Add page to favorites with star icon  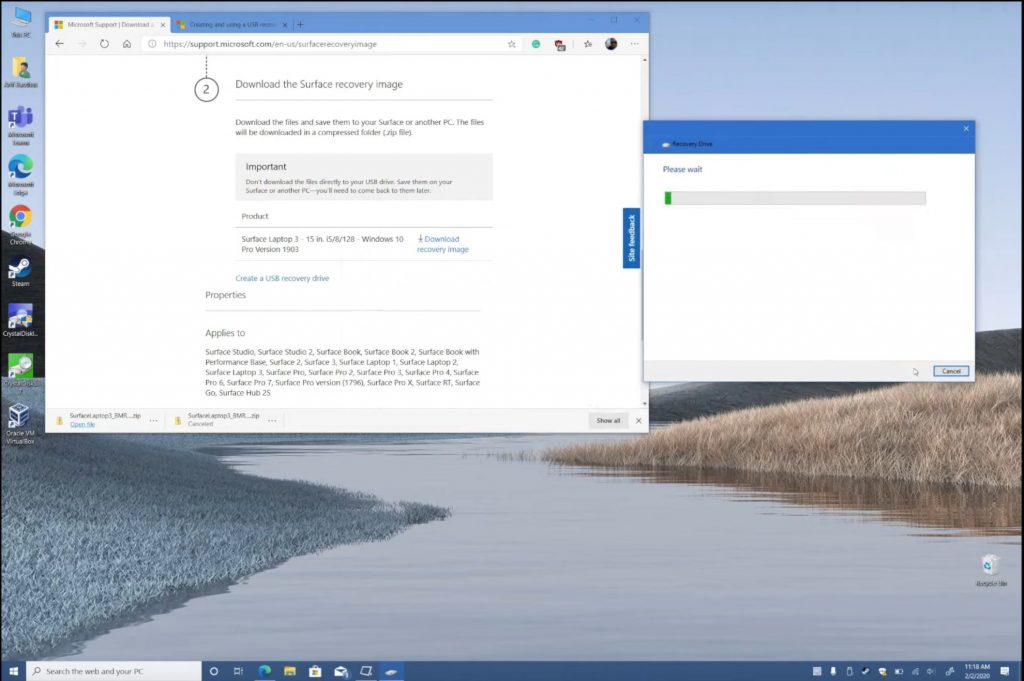coord(512,44)
